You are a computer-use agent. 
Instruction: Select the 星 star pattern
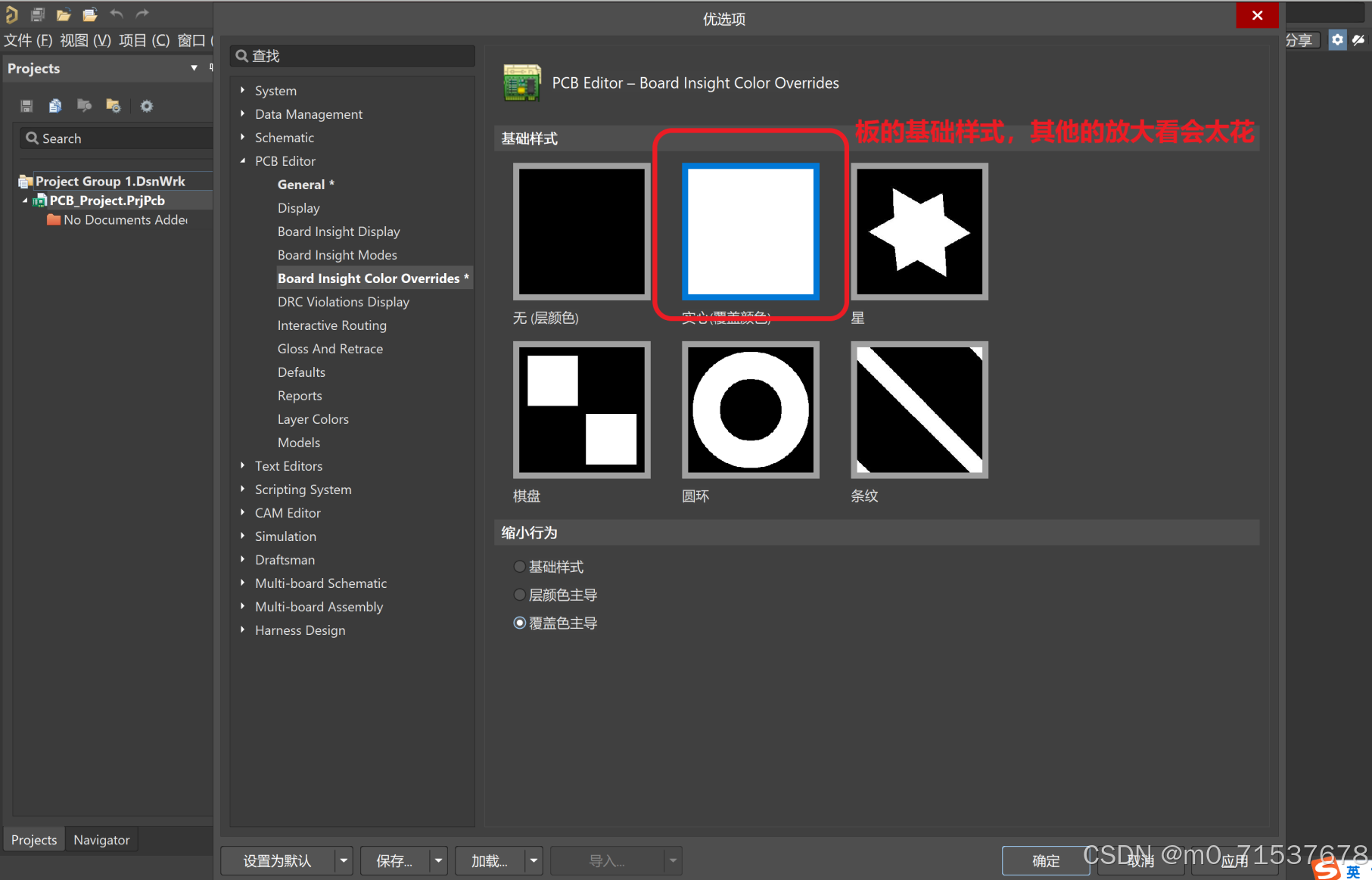click(x=919, y=232)
